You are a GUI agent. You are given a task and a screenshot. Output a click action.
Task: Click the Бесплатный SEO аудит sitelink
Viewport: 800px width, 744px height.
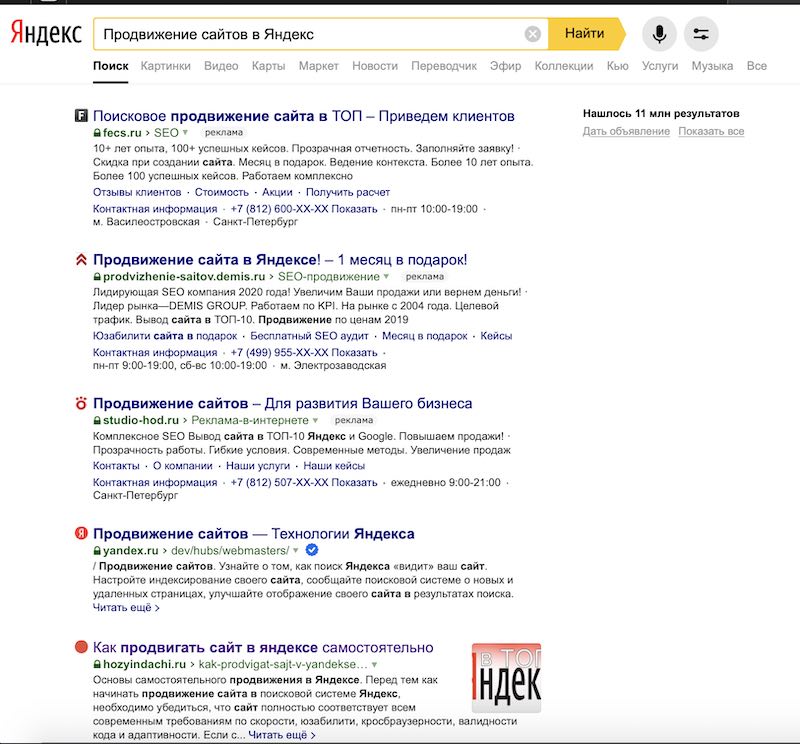[x=309, y=336]
